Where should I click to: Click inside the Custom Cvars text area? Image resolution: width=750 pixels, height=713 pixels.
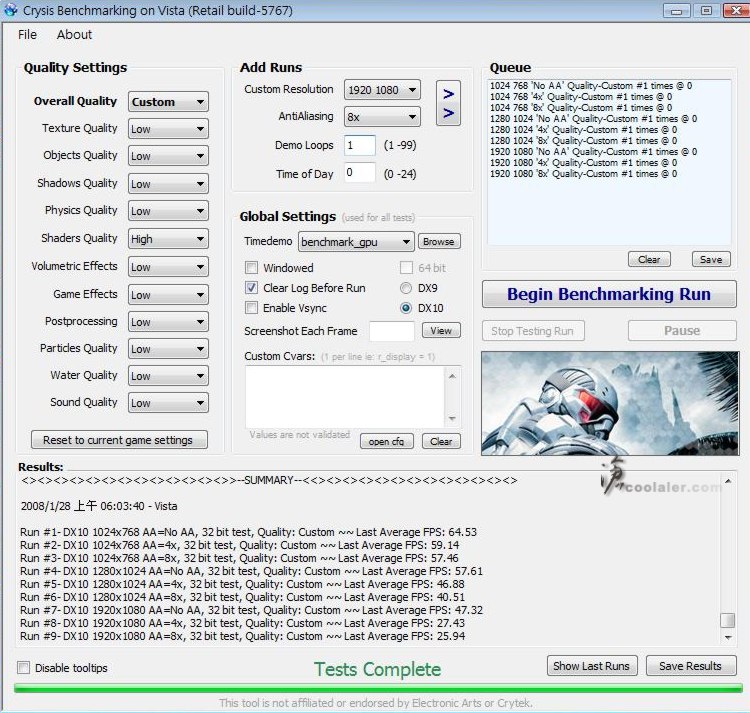pos(345,397)
